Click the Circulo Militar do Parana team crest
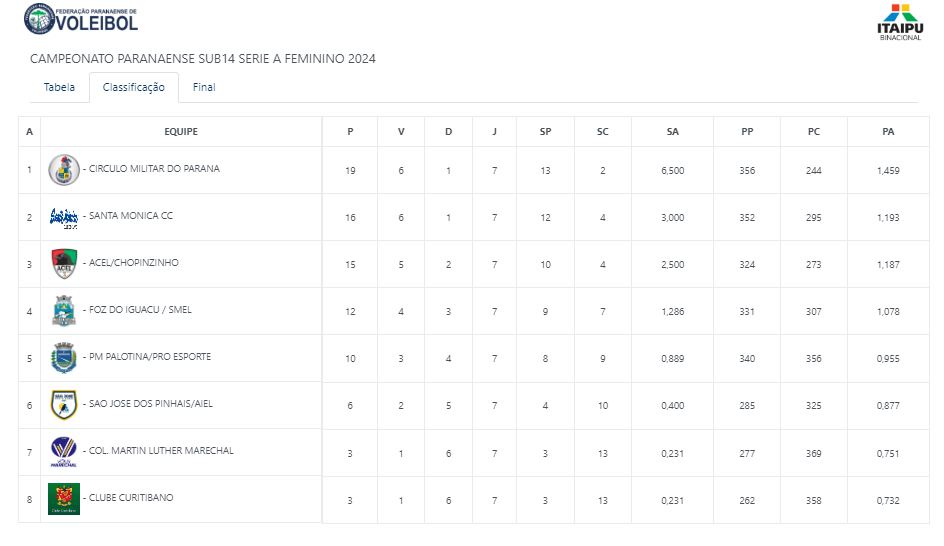The image size is (944, 546). (x=64, y=170)
